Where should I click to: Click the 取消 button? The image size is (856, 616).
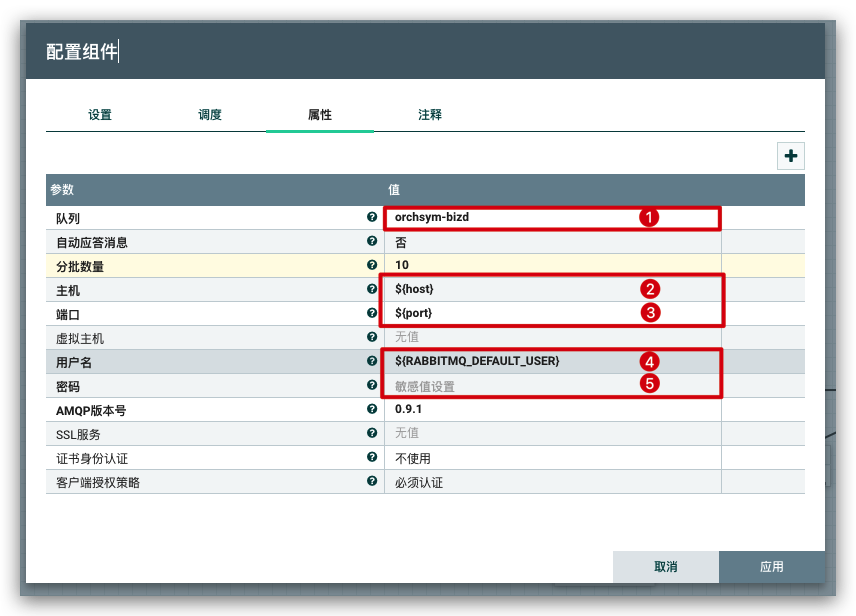coord(666,567)
